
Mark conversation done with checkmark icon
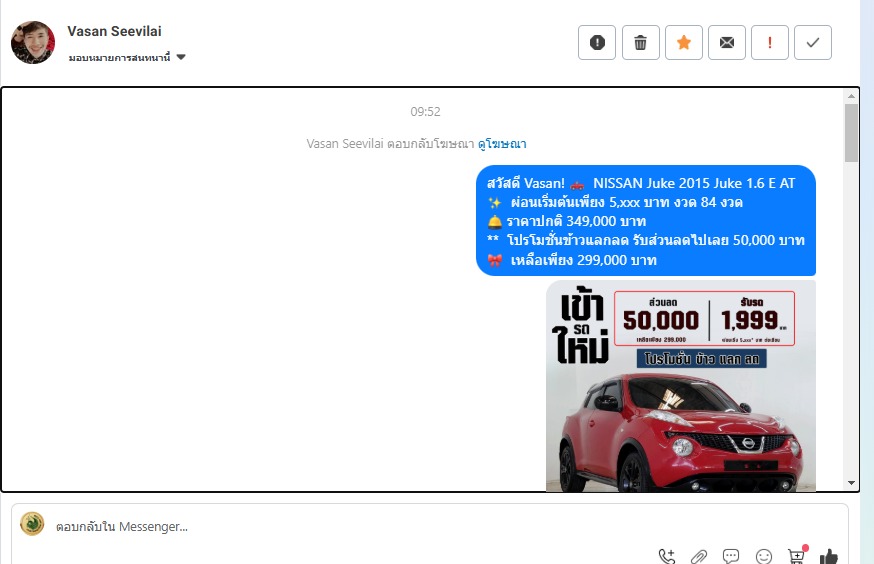[x=813, y=42]
